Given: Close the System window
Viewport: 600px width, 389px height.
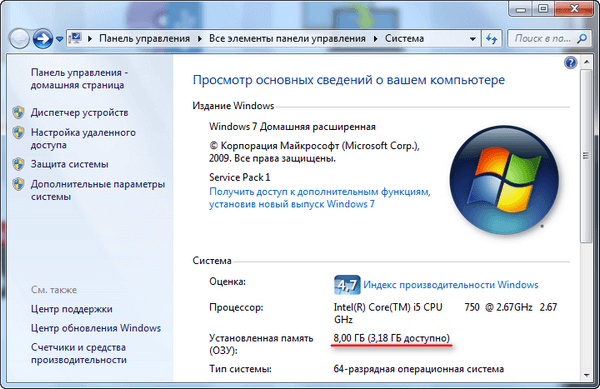Looking at the screenshot, I should coord(574,9).
